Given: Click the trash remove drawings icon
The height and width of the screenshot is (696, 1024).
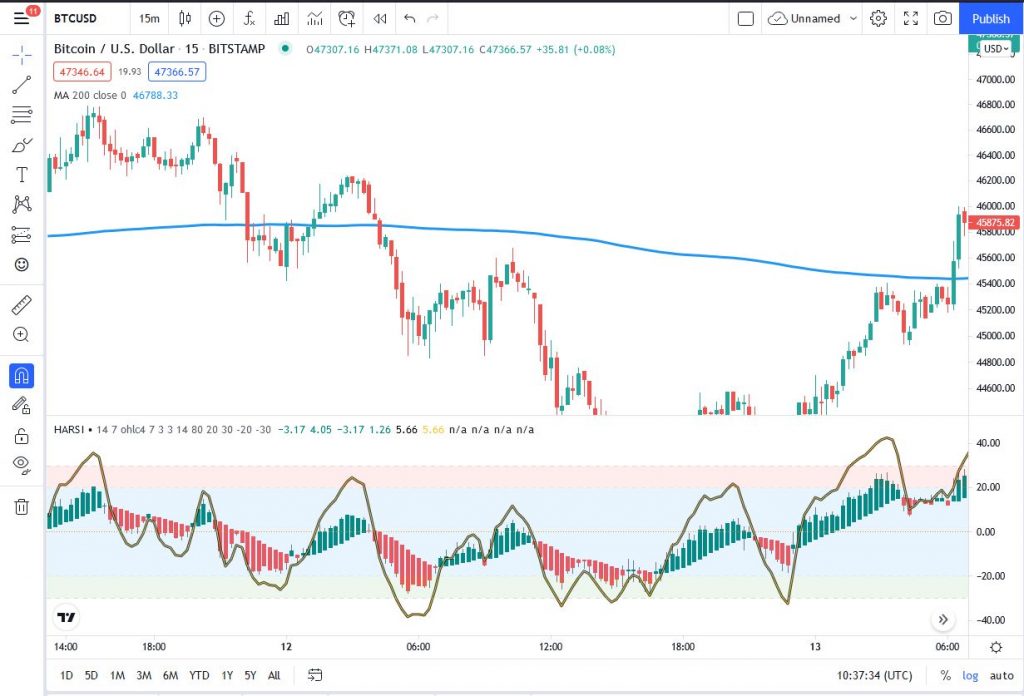Looking at the screenshot, I should (21, 507).
